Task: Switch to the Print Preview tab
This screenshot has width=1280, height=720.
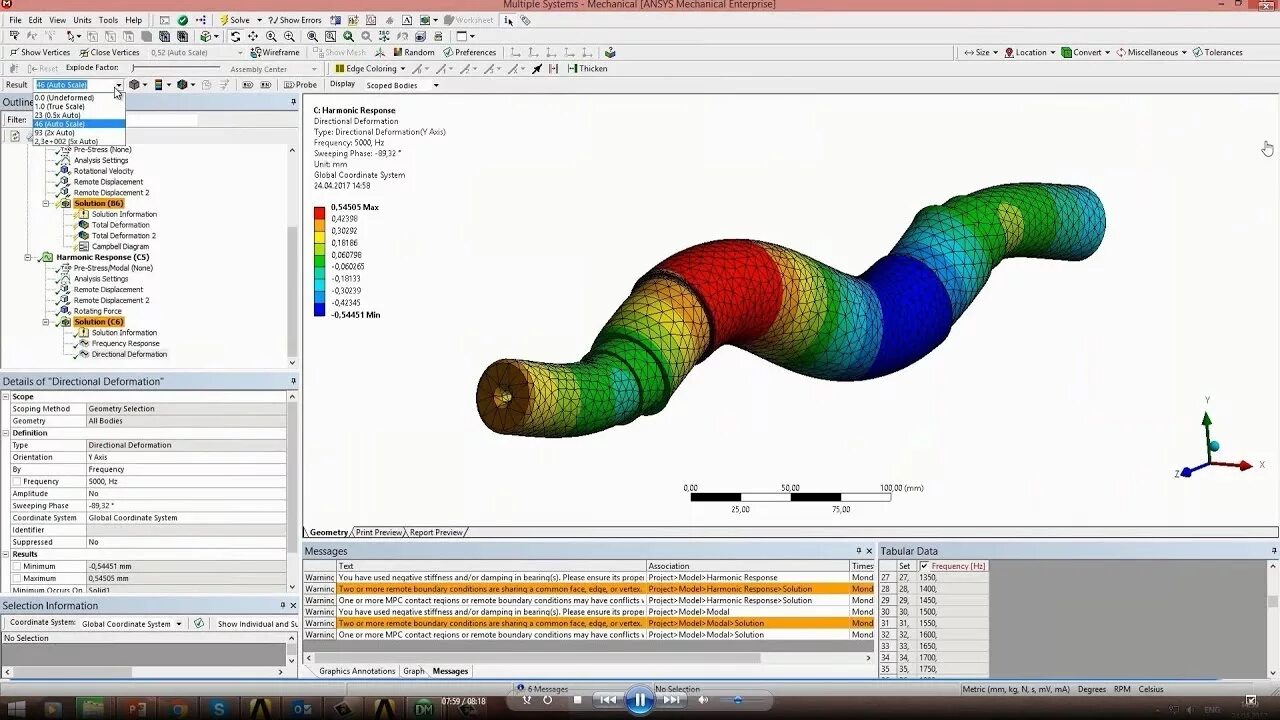Action: 379,532
